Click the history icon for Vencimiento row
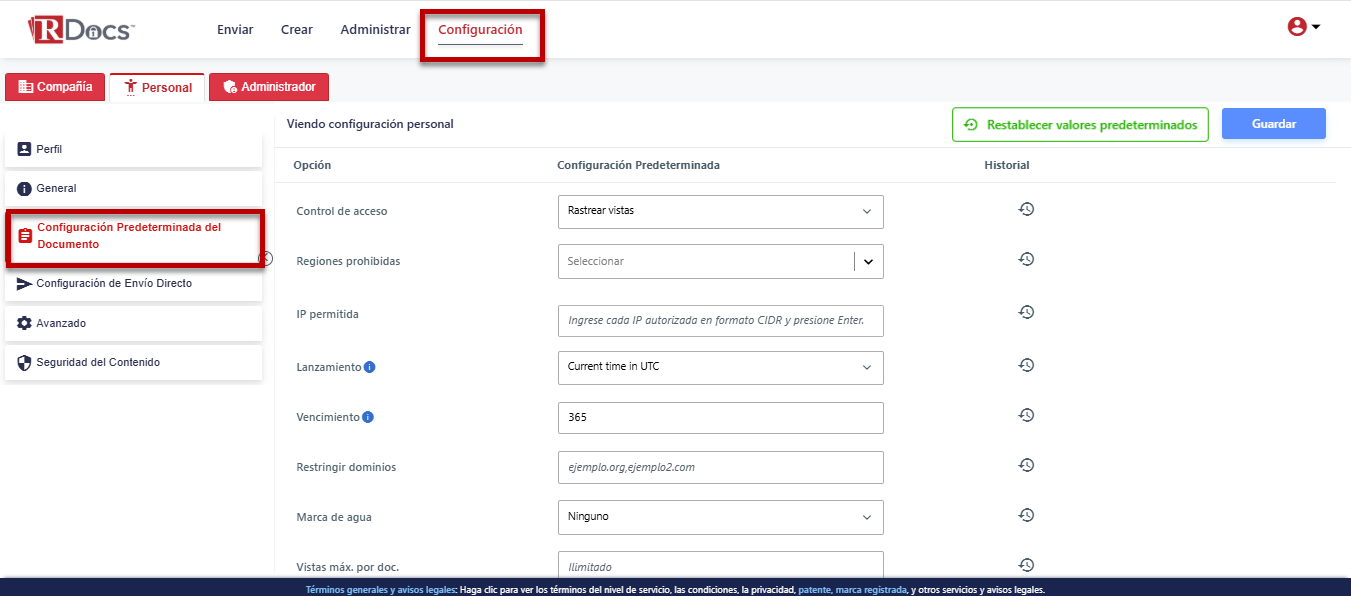Screen dimensions: 1351x596 (1026, 415)
